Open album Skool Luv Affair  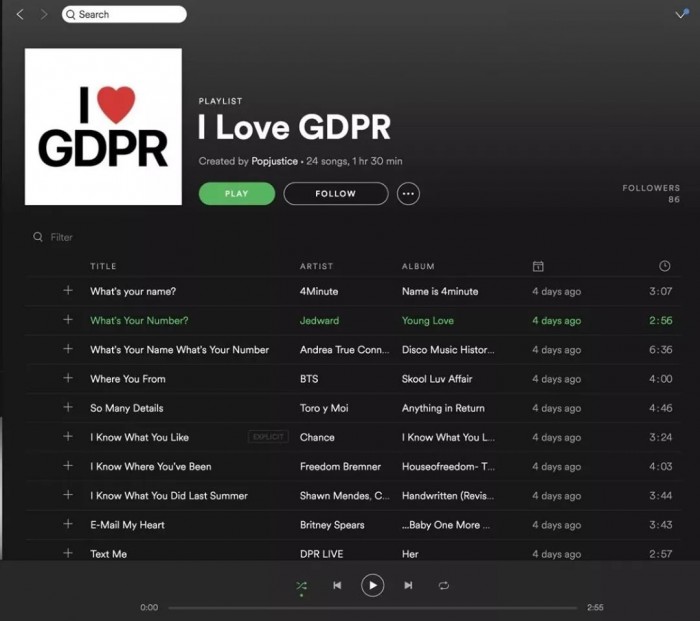[x=437, y=379]
